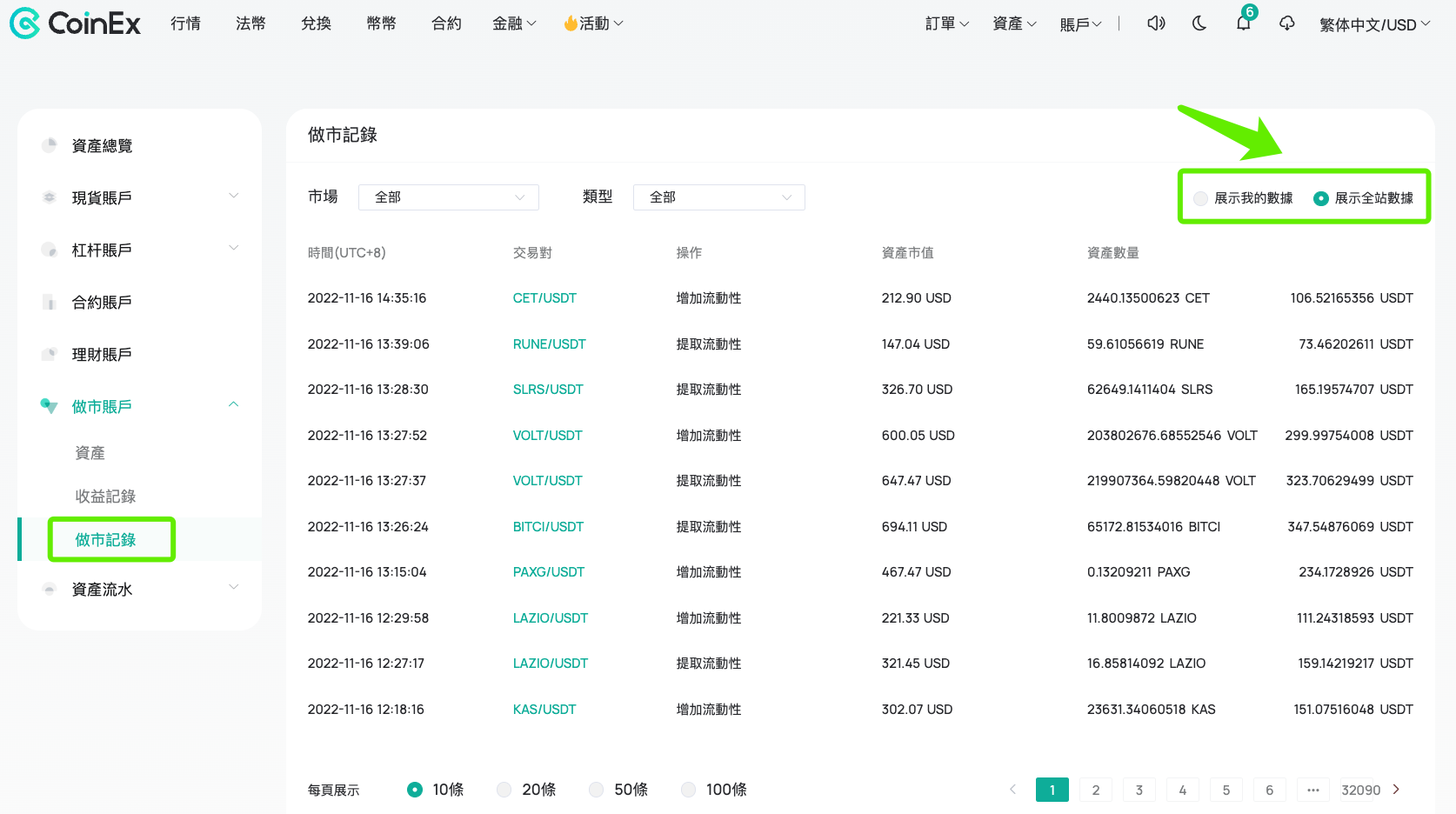Screen dimensions: 1456x814
Task: Open the 活動 nav menu
Action: pos(594,23)
